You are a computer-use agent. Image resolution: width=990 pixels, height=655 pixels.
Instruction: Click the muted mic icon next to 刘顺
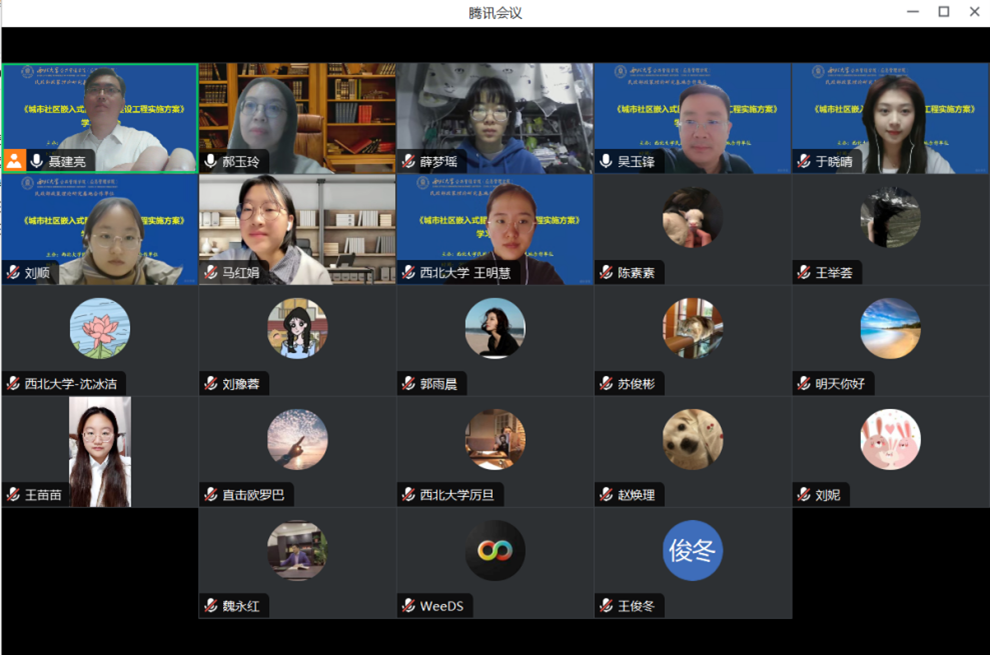13,272
